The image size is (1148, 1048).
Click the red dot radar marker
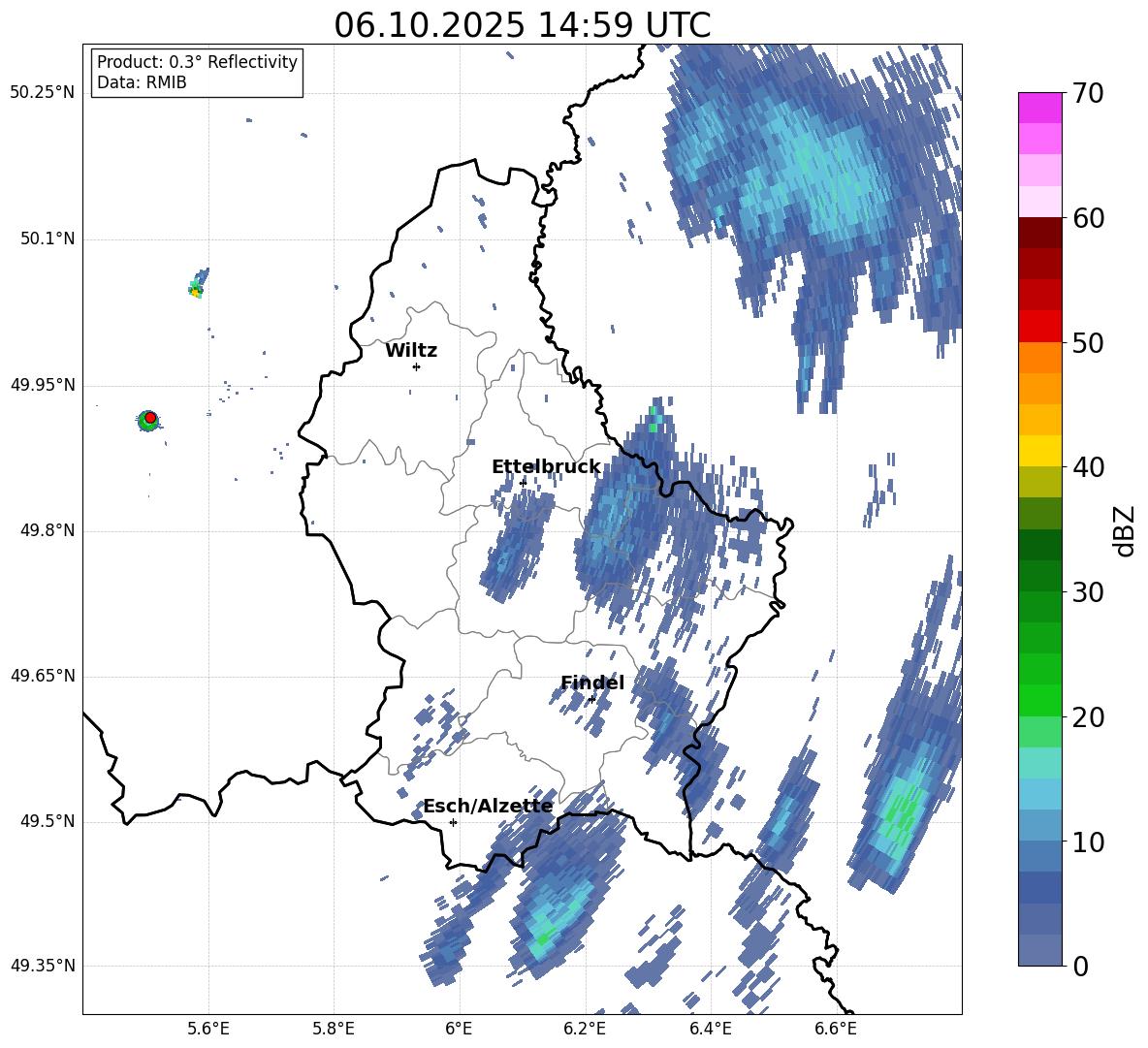(x=150, y=417)
